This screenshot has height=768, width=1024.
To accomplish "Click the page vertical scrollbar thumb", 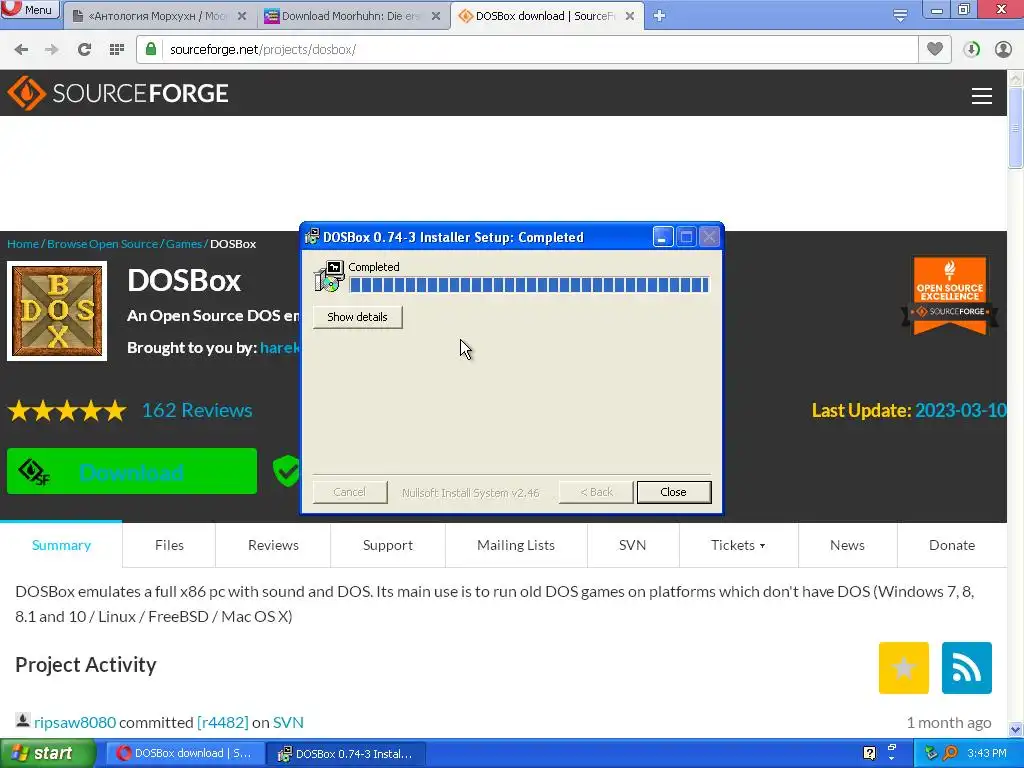I will tap(1015, 127).
